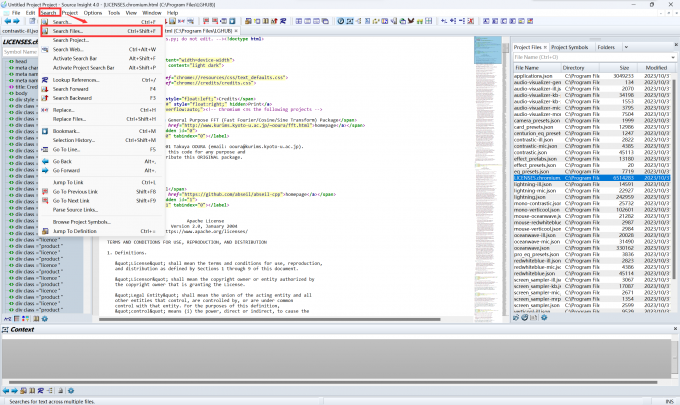Click the code overview minimap thumbnail
680x405 pixels.
pos(488,50)
